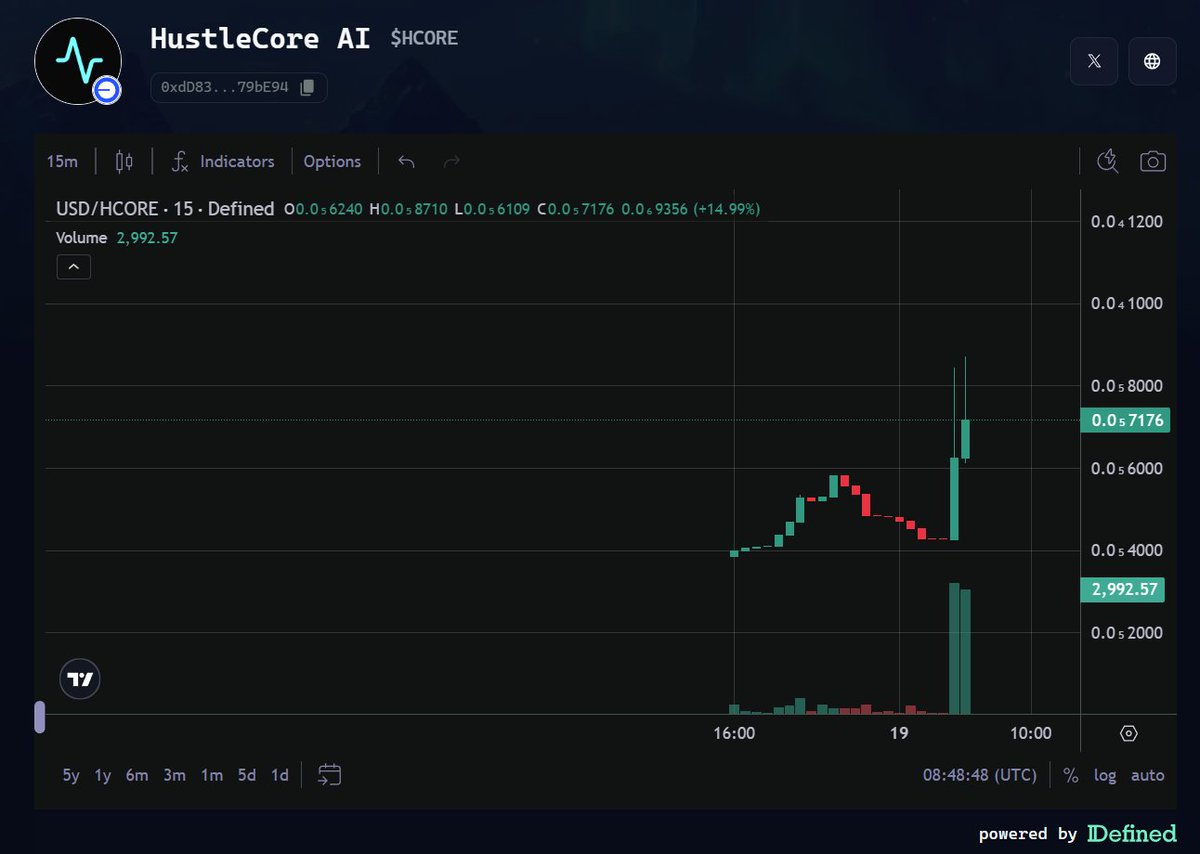Click the HustleCore AI name heading

point(260,39)
